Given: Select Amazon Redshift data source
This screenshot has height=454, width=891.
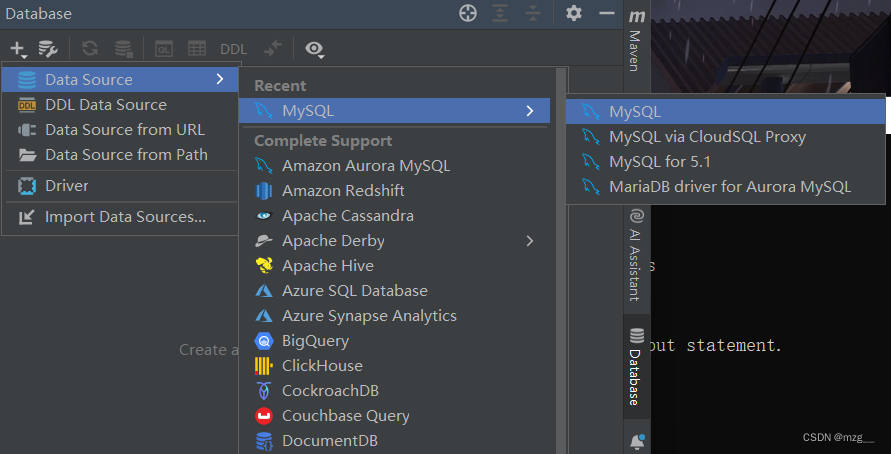Looking at the screenshot, I should (x=394, y=191).
